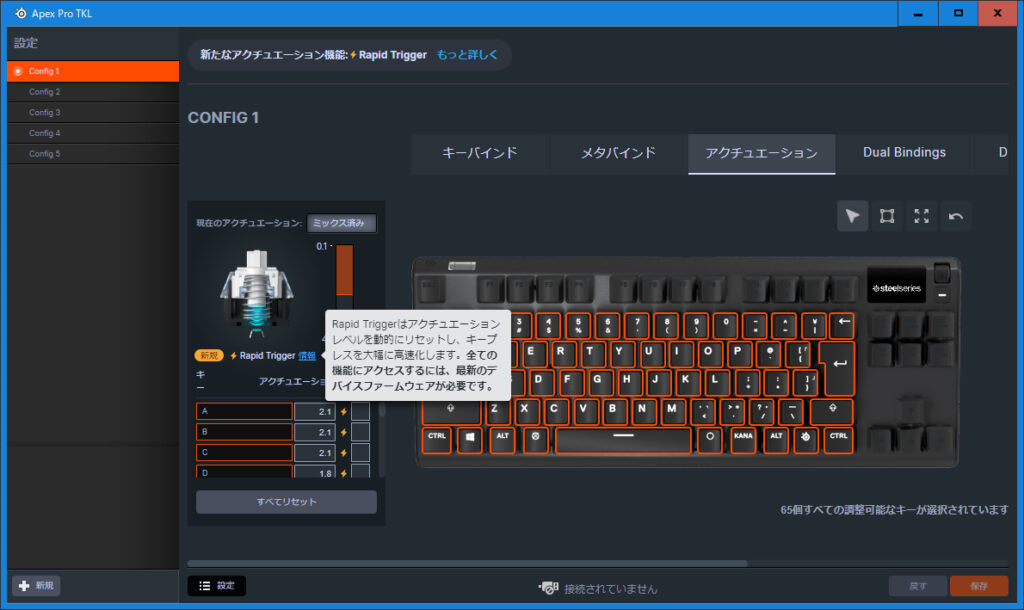Screen dimensions: 1024x610
Task: Select the G key on keyboard
Action: coord(596,381)
